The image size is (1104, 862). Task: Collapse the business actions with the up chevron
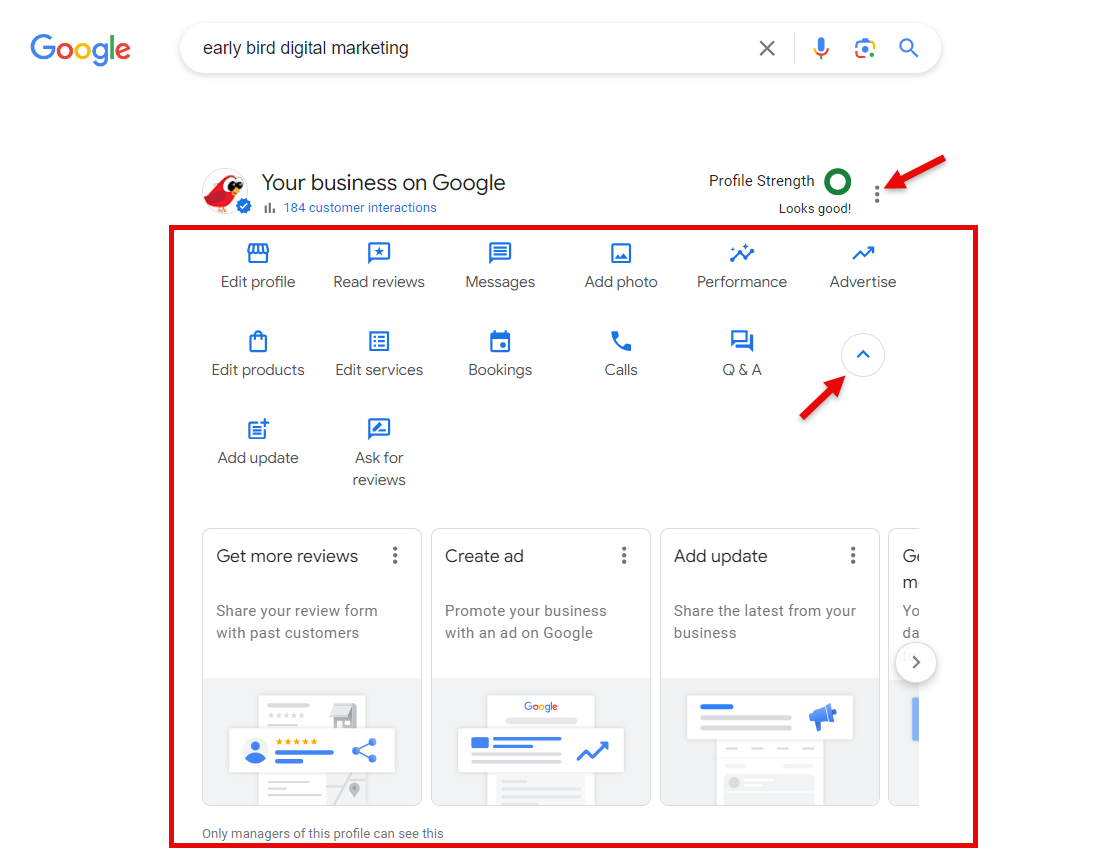pyautogui.click(x=864, y=355)
